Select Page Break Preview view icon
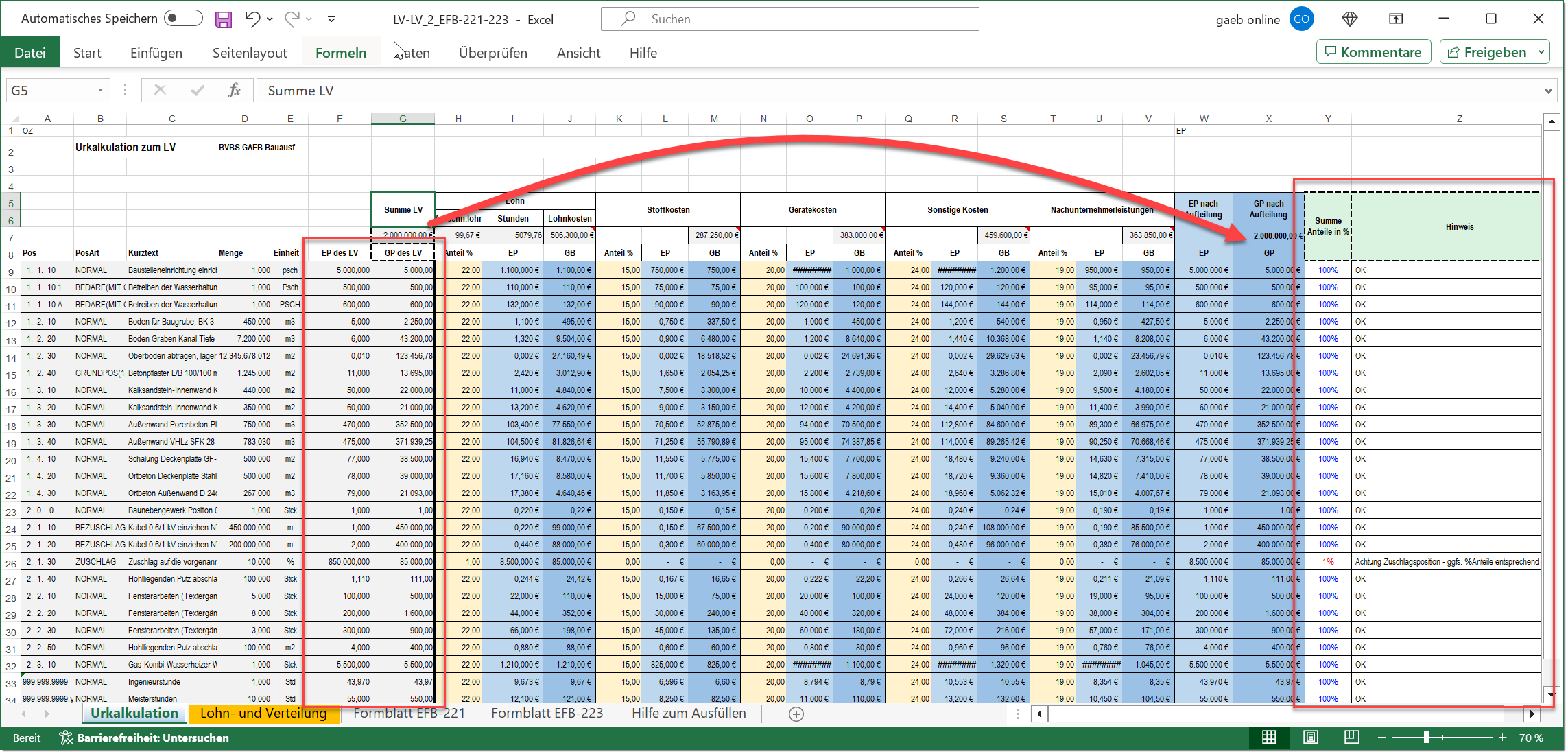Viewport: 1568px width, 754px height. 1351,738
